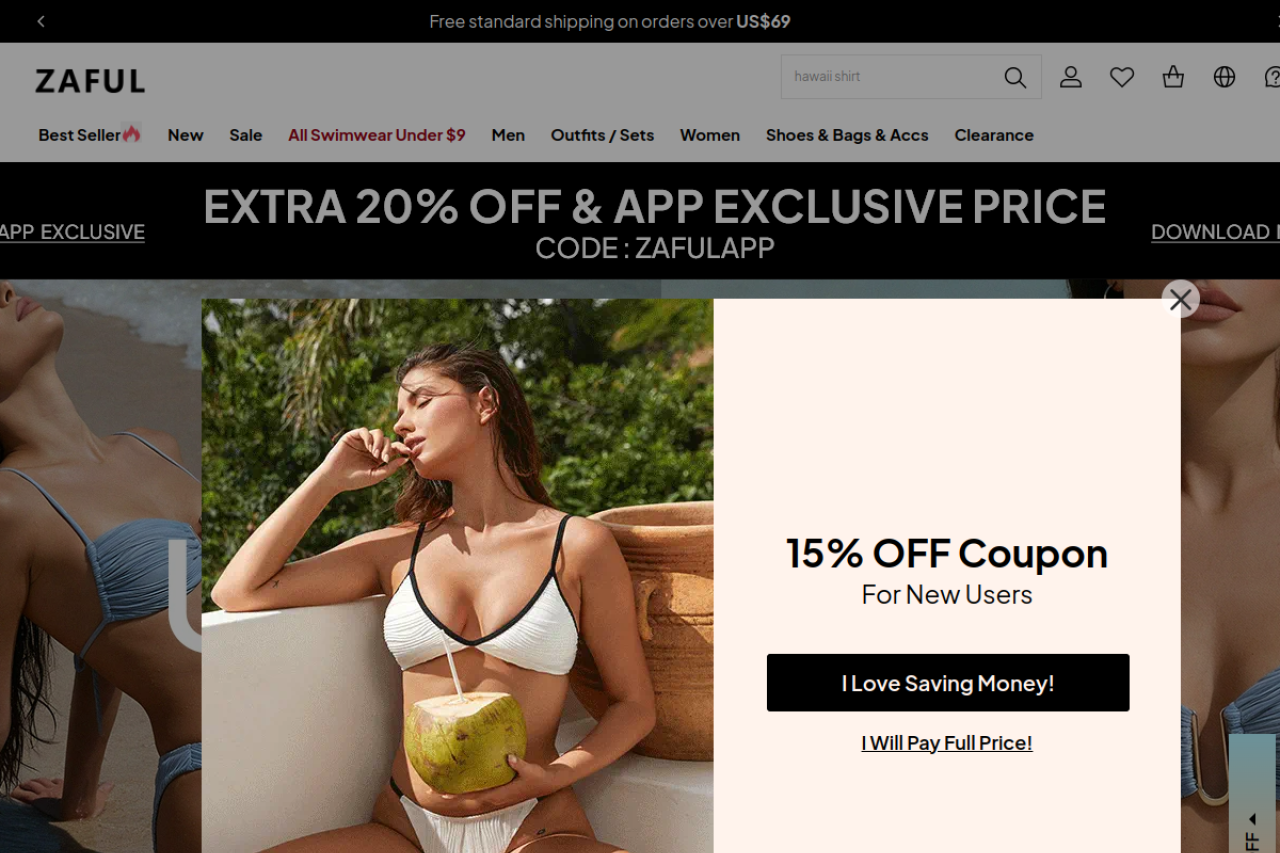Viewport: 1280px width, 853px height.
Task: Open the user account icon
Action: click(1071, 77)
